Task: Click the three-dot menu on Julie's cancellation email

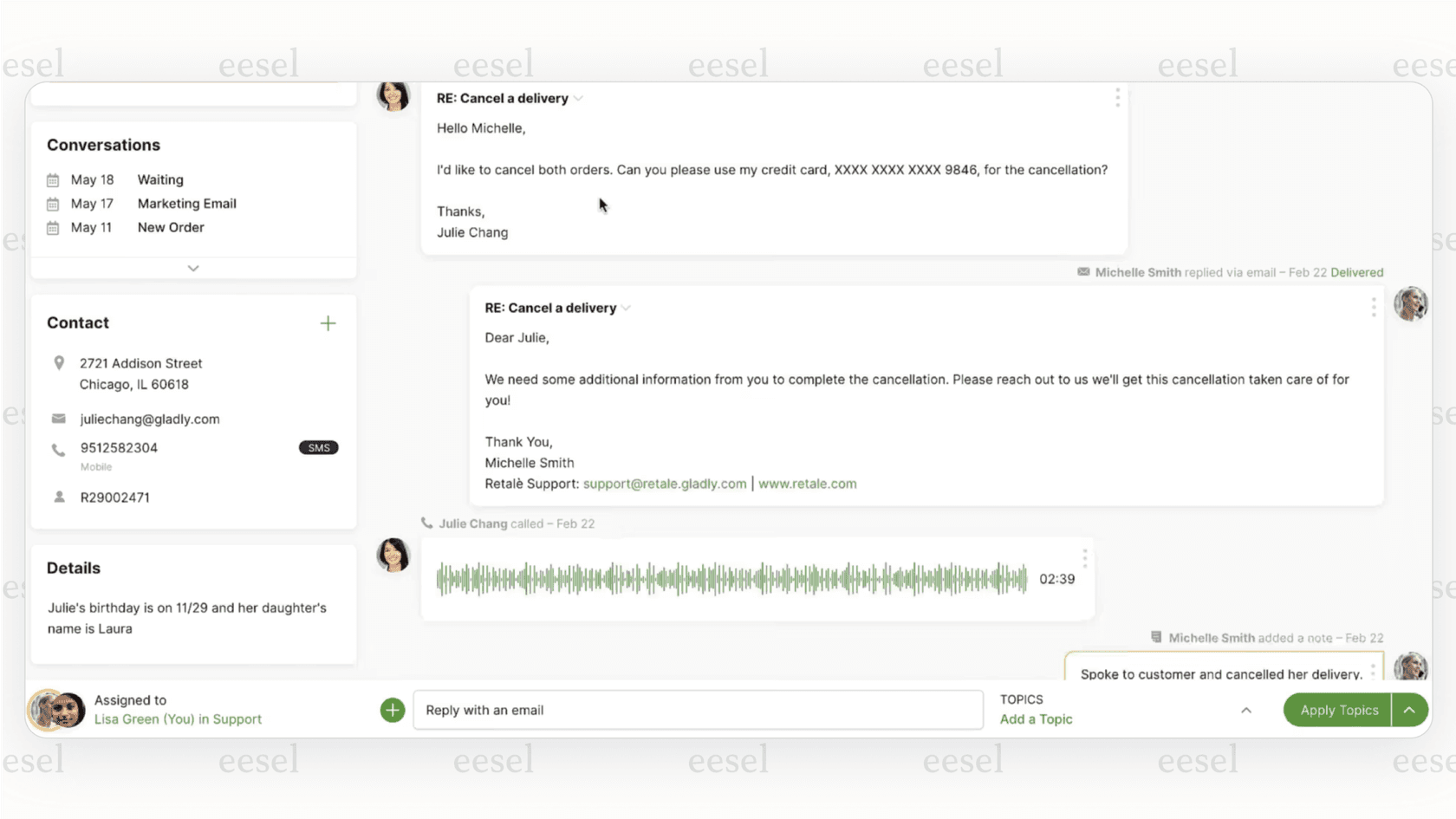Action: [1117, 98]
